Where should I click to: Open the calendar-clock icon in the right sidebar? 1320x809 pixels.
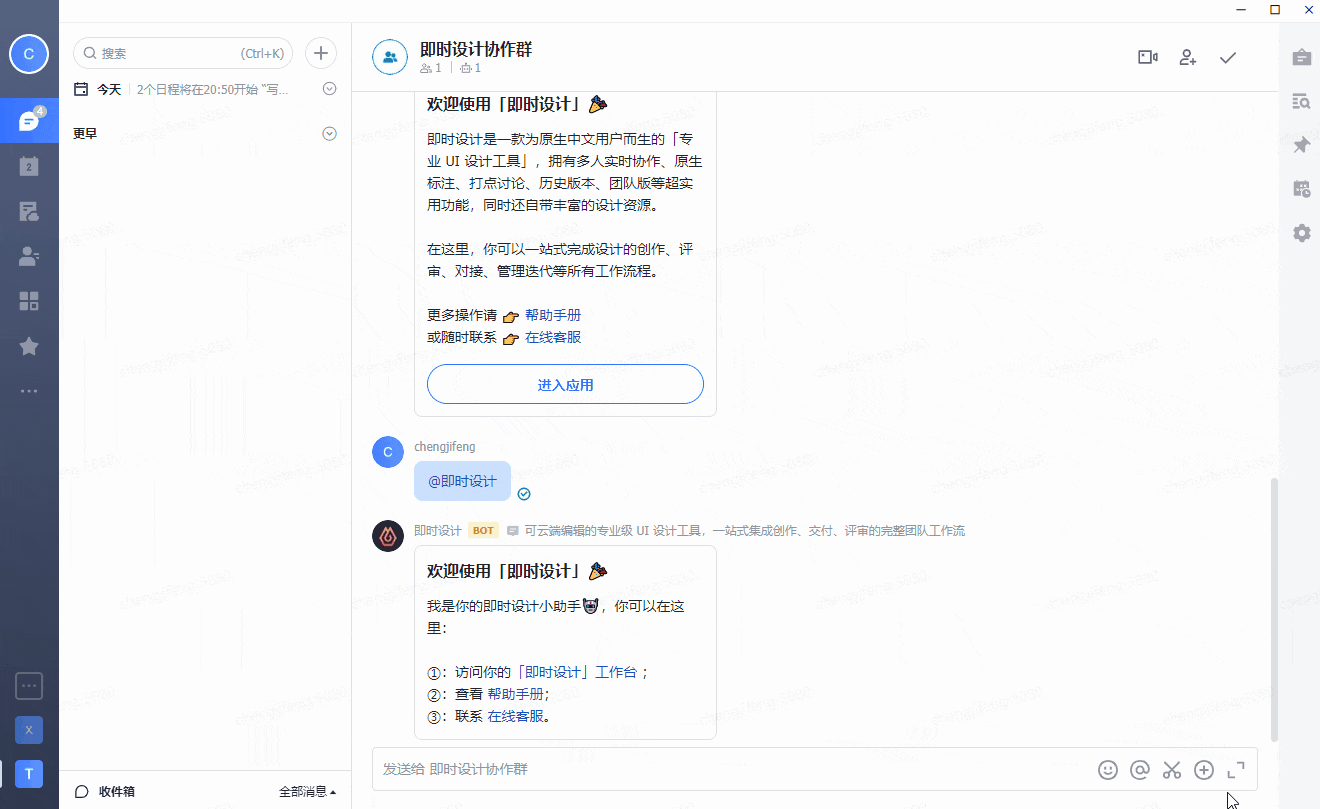click(1301, 189)
